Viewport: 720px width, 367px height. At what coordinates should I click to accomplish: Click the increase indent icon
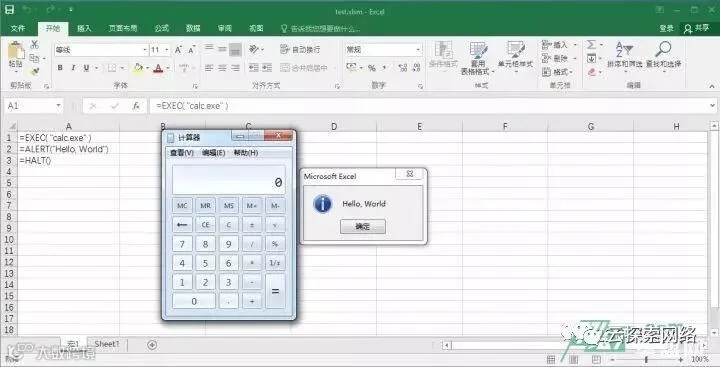click(267, 68)
